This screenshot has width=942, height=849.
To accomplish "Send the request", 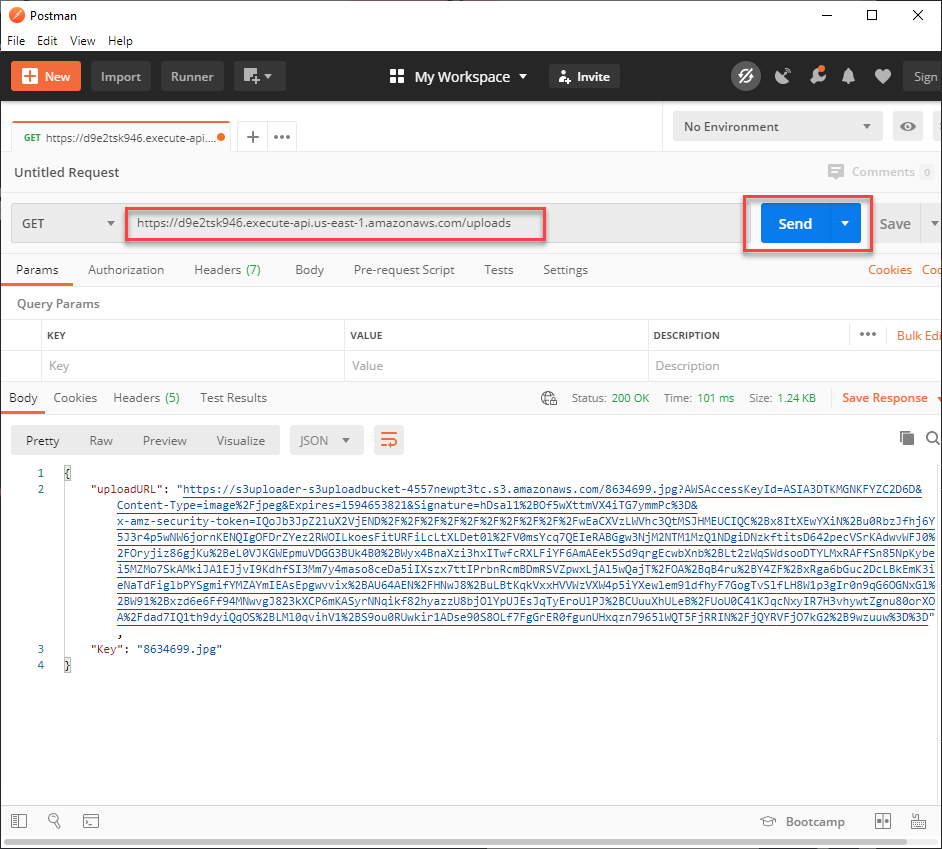I will coord(795,224).
